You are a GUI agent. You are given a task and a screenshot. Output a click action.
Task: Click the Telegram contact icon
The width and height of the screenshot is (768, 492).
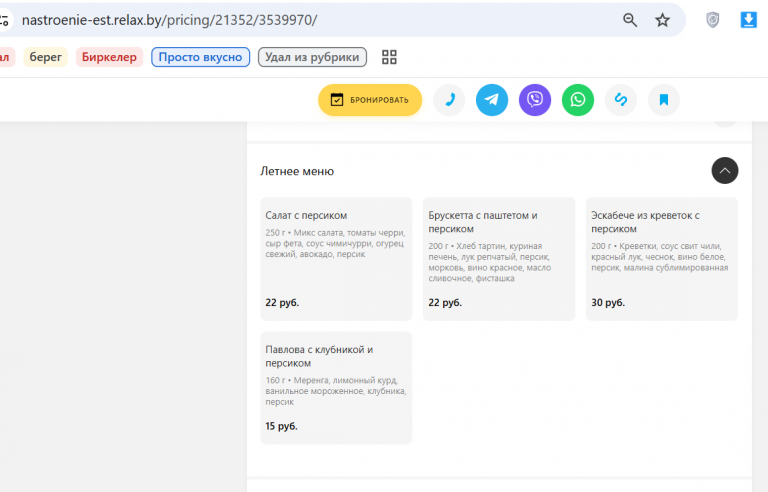coord(492,100)
